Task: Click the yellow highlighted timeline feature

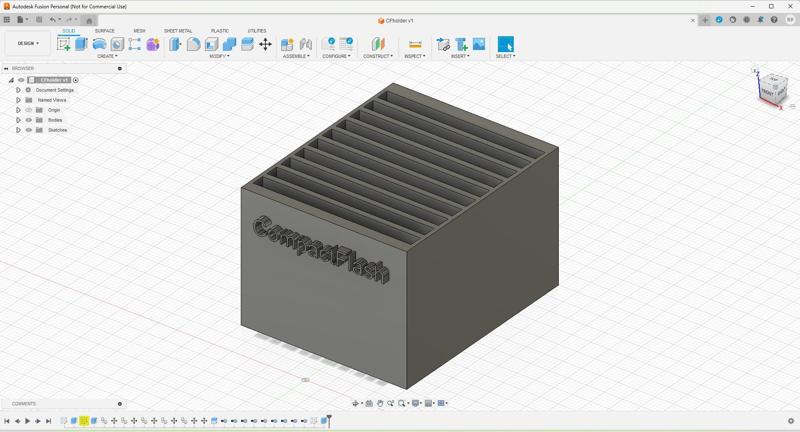Action: click(84, 421)
